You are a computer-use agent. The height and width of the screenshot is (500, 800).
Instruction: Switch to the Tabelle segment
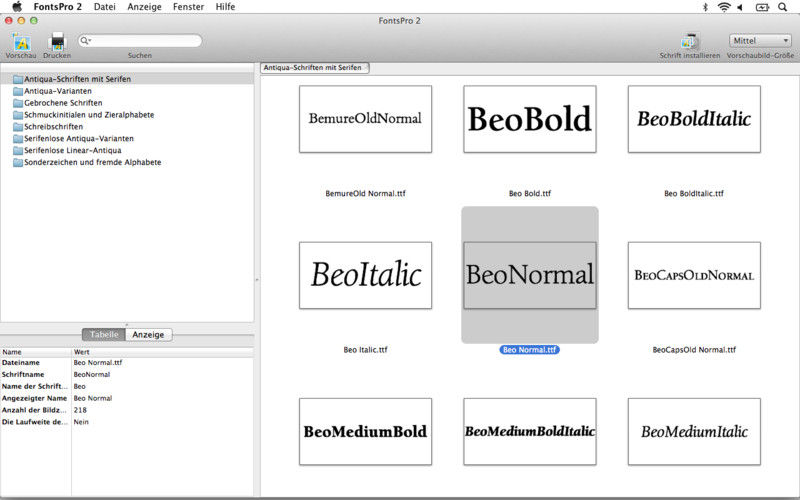104,334
